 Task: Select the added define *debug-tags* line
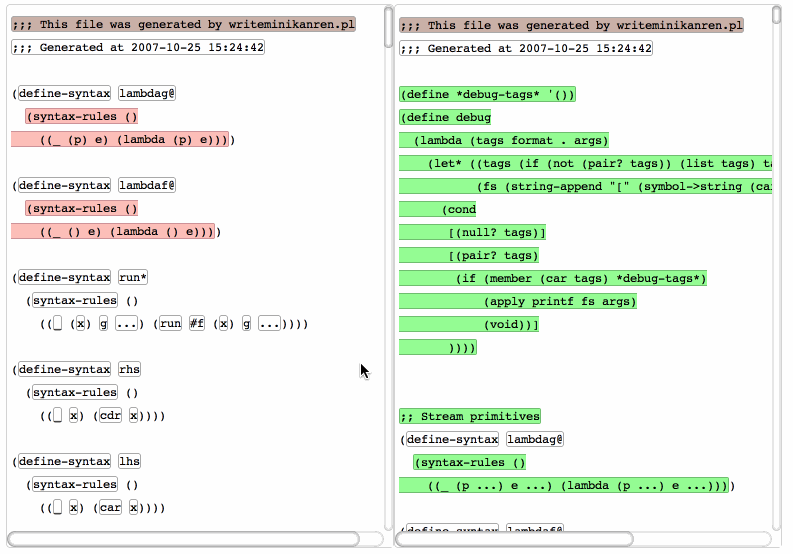pos(487,95)
